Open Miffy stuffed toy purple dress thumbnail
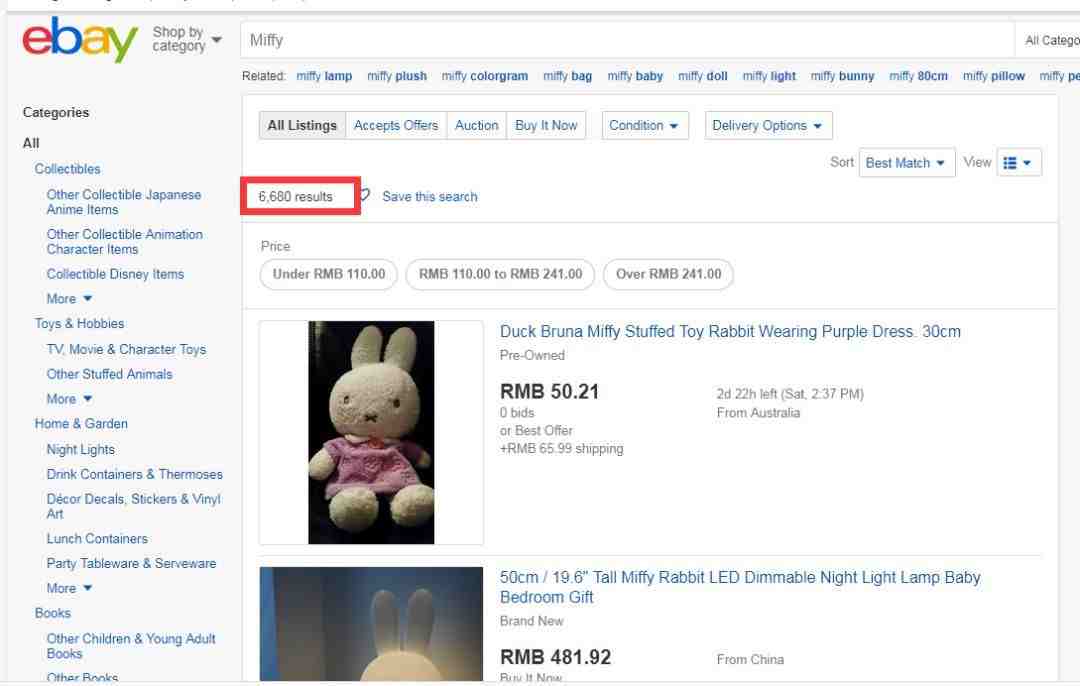Image resolution: width=1080 pixels, height=686 pixels. tap(371, 433)
